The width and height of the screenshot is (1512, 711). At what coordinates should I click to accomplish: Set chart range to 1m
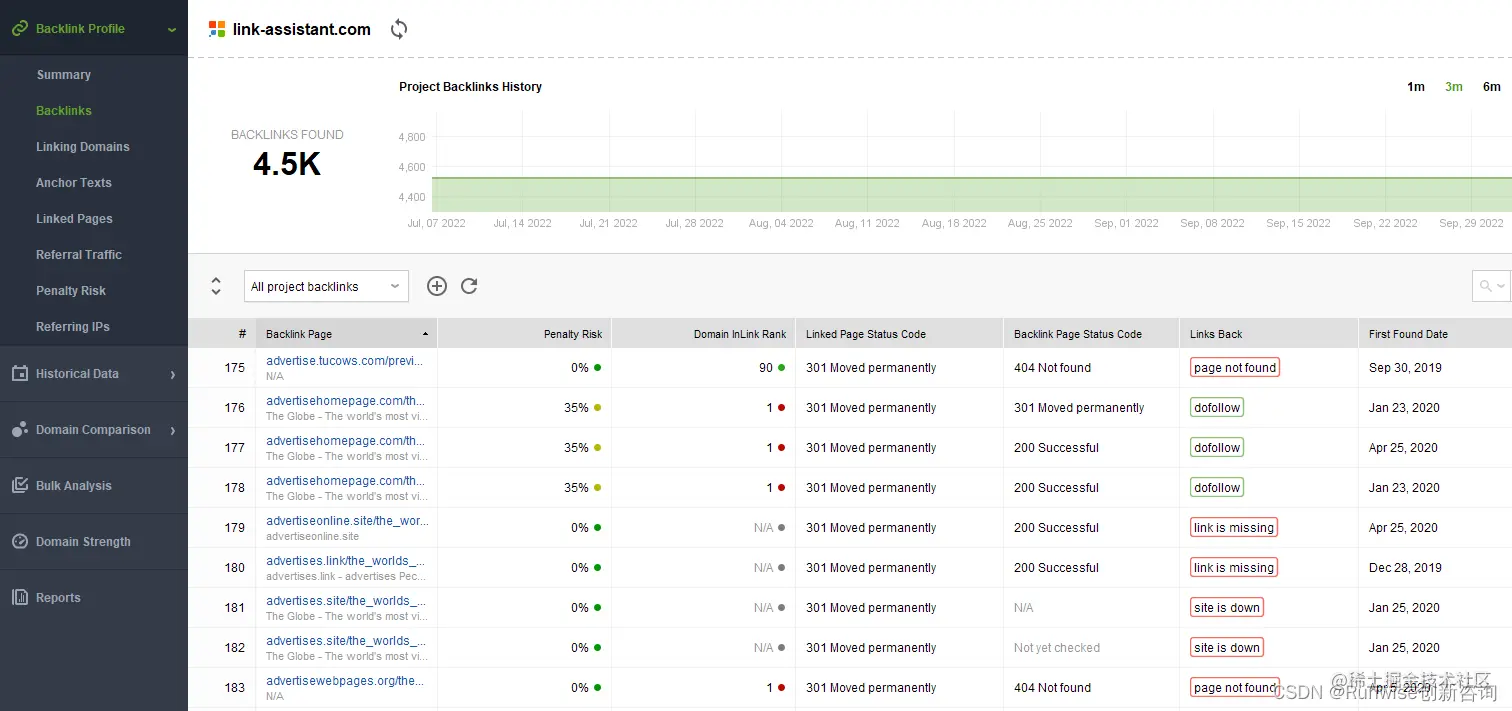pyautogui.click(x=1416, y=87)
